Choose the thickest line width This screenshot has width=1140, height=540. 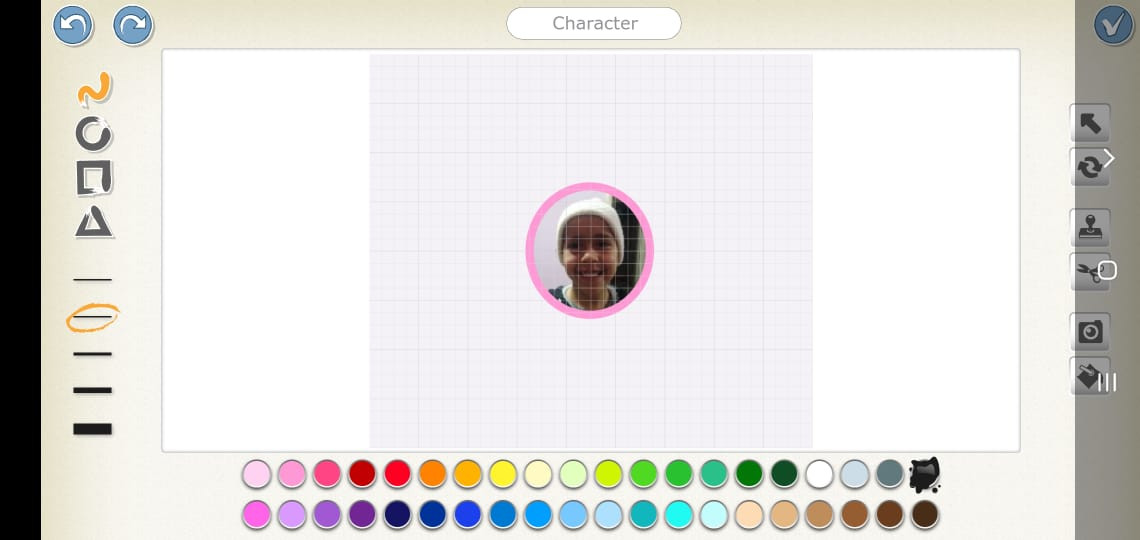click(x=92, y=429)
